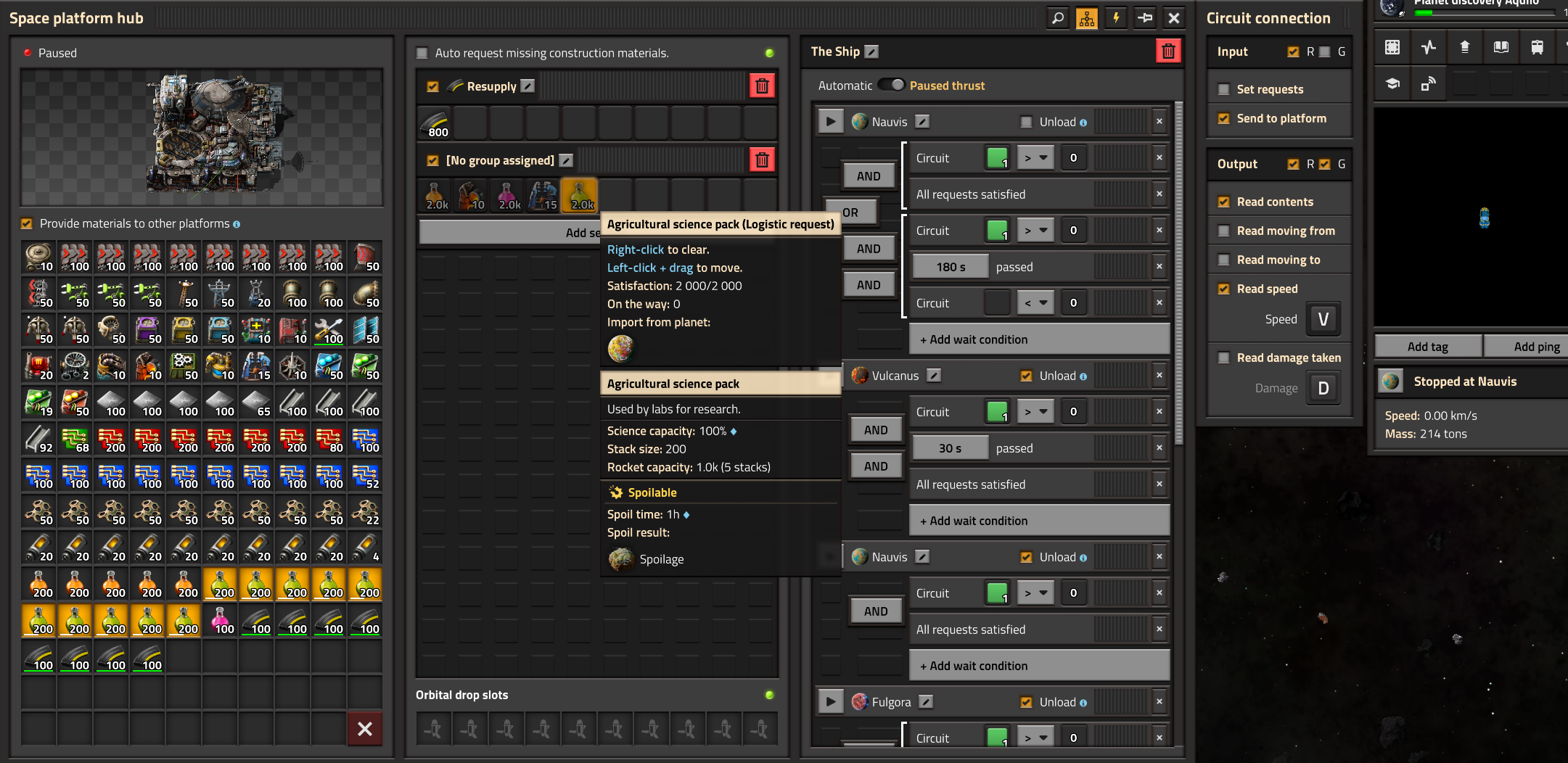Click the '180 s' time button

coord(951,266)
